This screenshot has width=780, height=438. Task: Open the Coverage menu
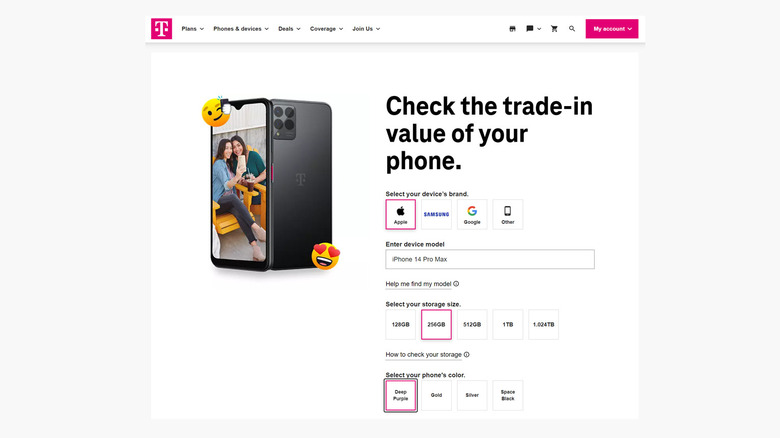coord(327,29)
